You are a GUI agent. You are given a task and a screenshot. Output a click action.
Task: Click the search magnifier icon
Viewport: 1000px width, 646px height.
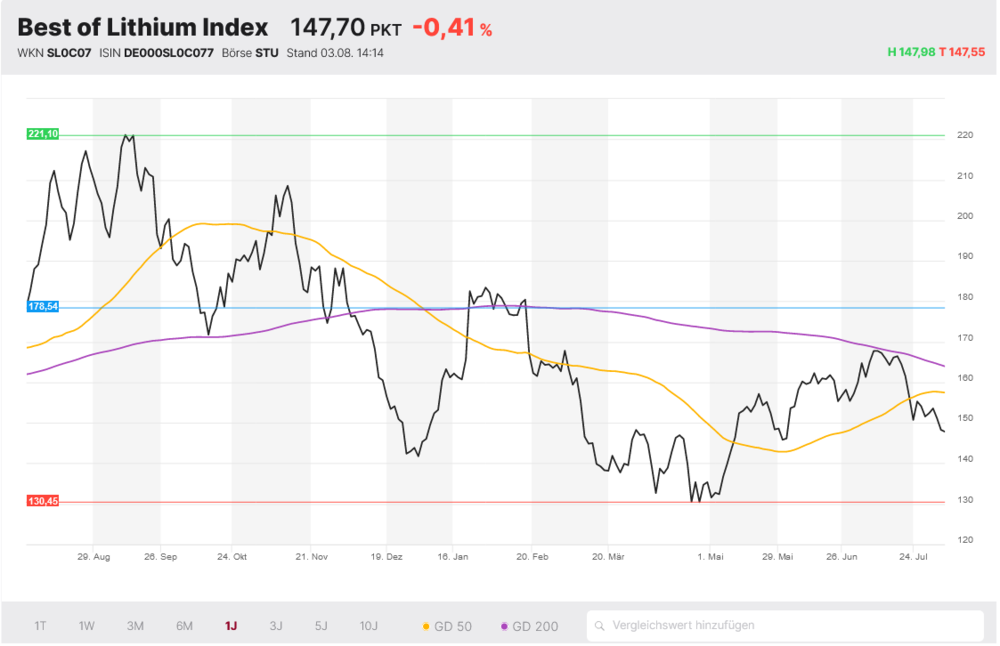[599, 626]
